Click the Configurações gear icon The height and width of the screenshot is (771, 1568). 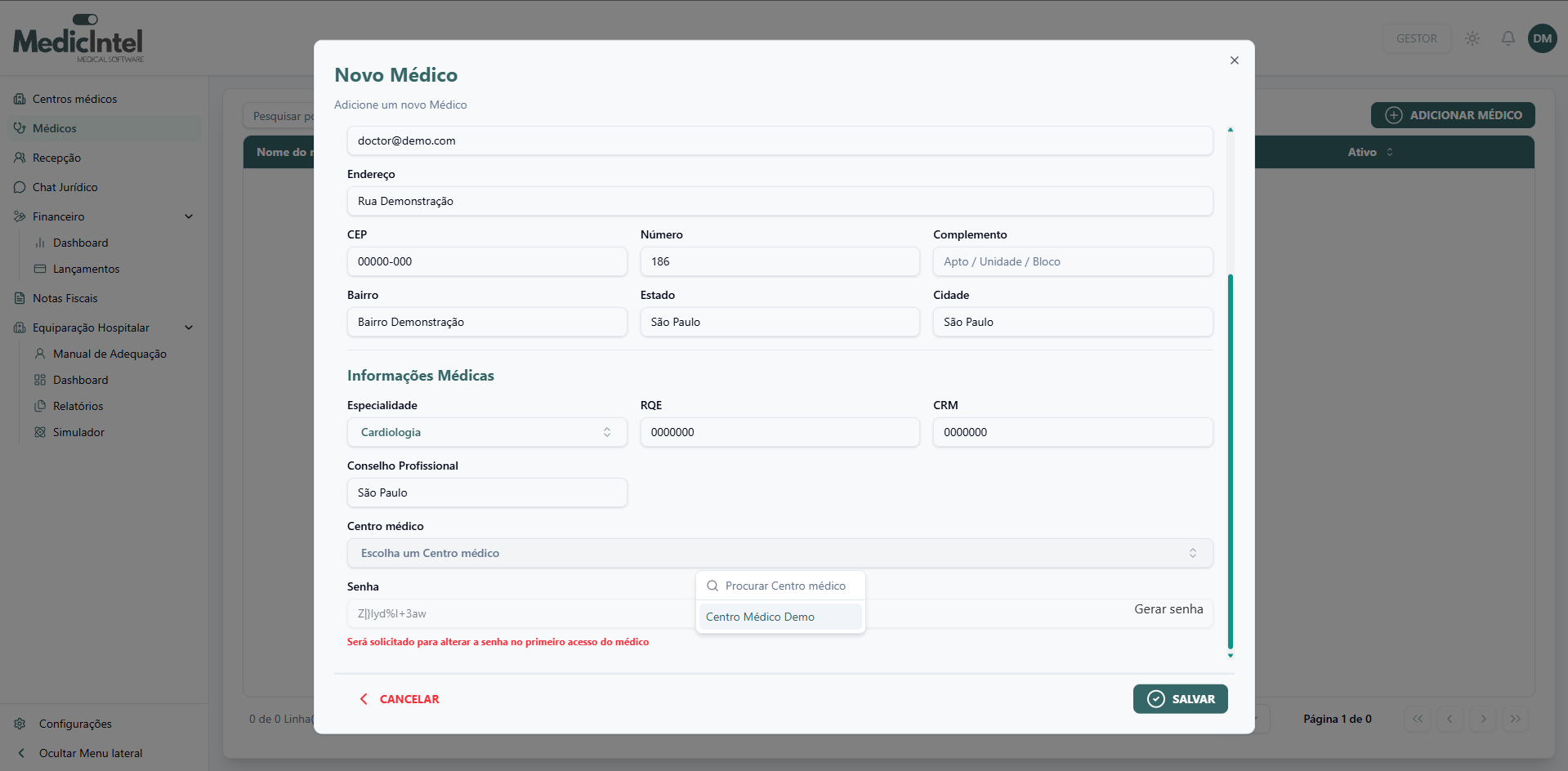[20, 724]
